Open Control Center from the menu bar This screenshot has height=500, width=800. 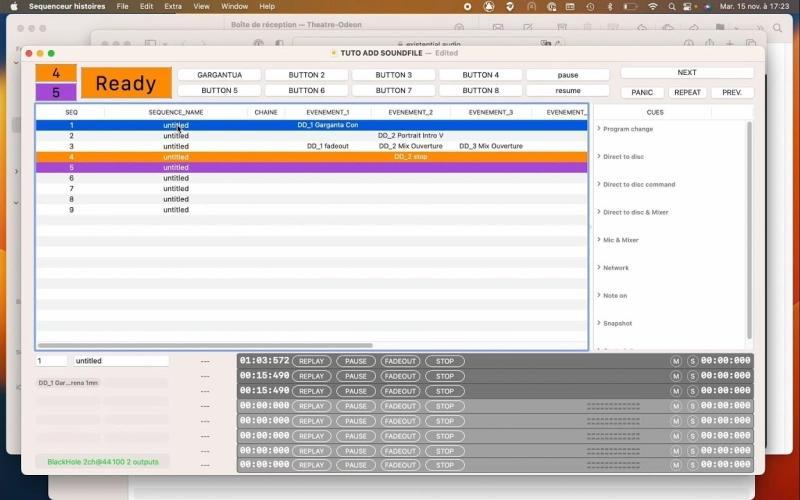688,7
